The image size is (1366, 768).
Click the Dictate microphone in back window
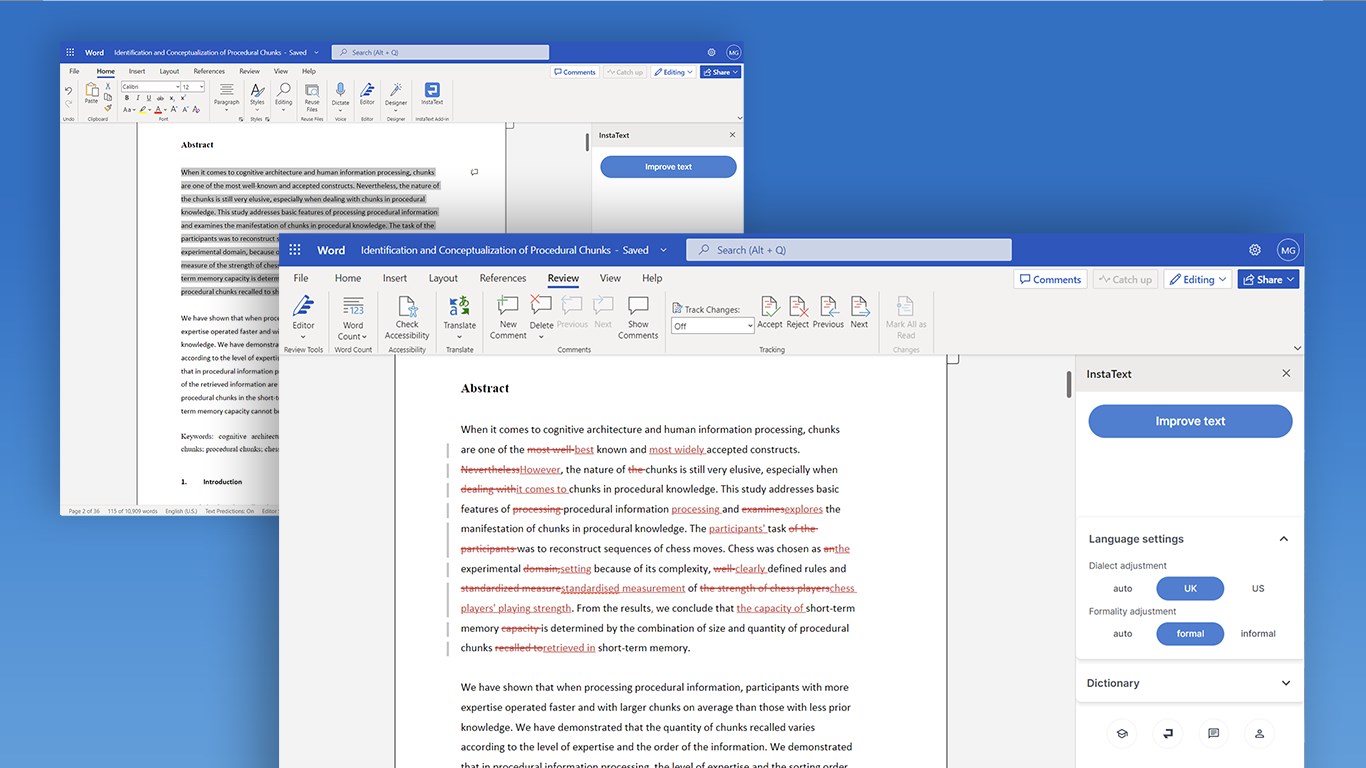340,91
